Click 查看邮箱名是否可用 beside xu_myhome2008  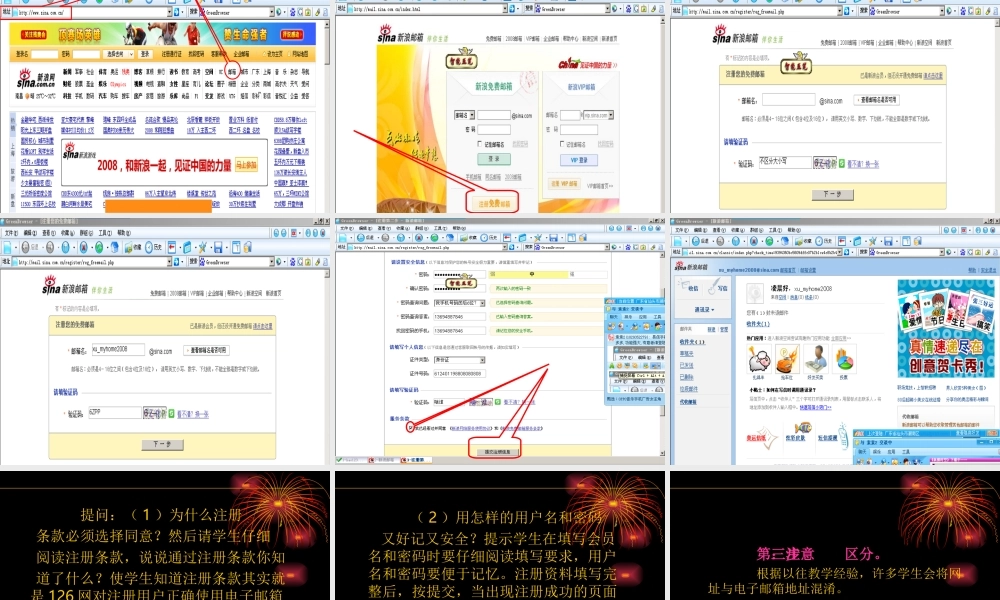point(207,350)
